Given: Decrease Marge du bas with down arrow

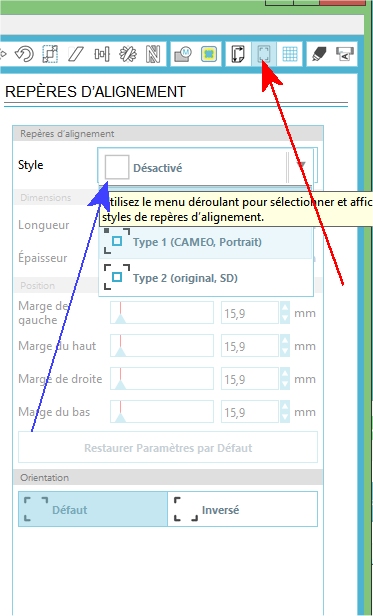Looking at the screenshot, I should point(285,417).
